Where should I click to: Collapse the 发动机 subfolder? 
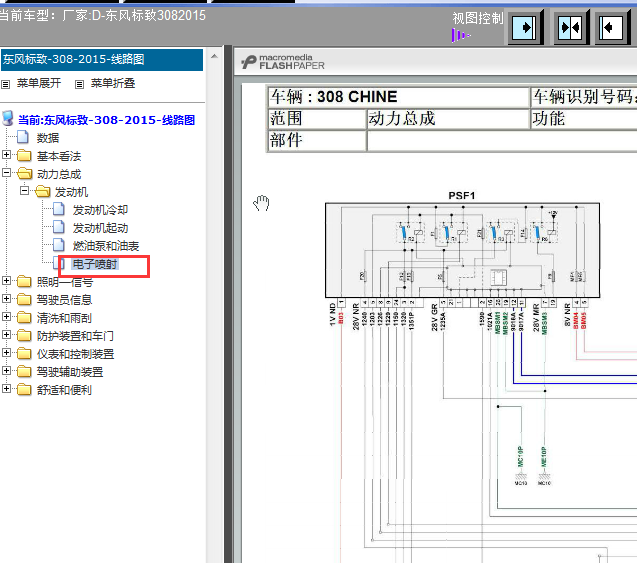click(x=24, y=191)
